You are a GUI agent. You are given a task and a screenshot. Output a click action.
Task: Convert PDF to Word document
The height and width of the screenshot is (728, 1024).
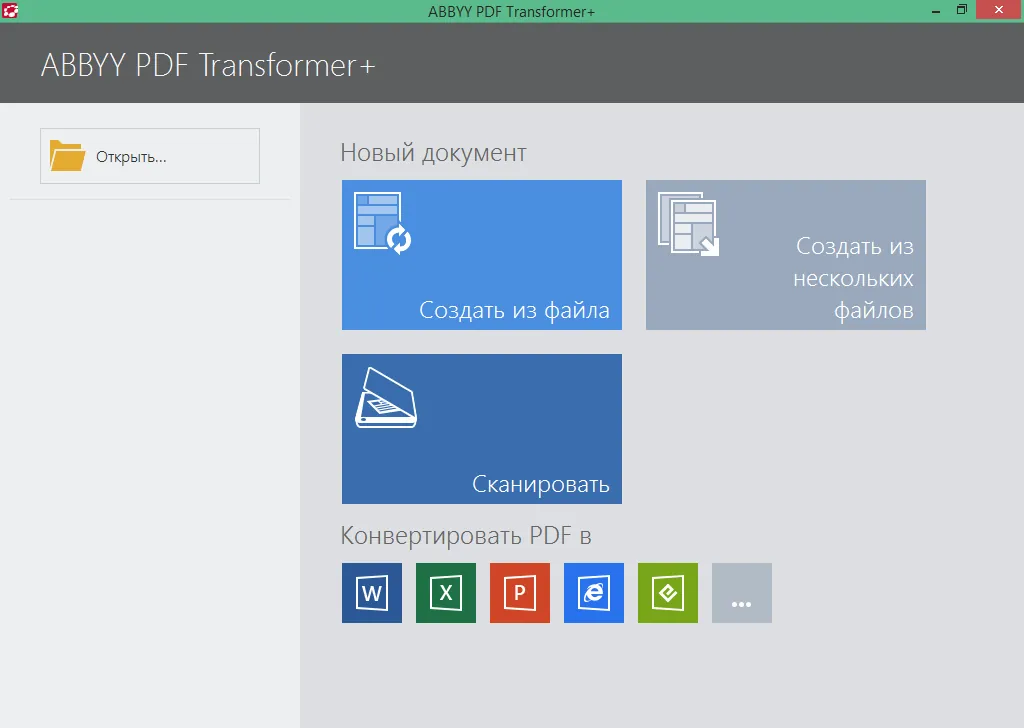click(x=372, y=593)
